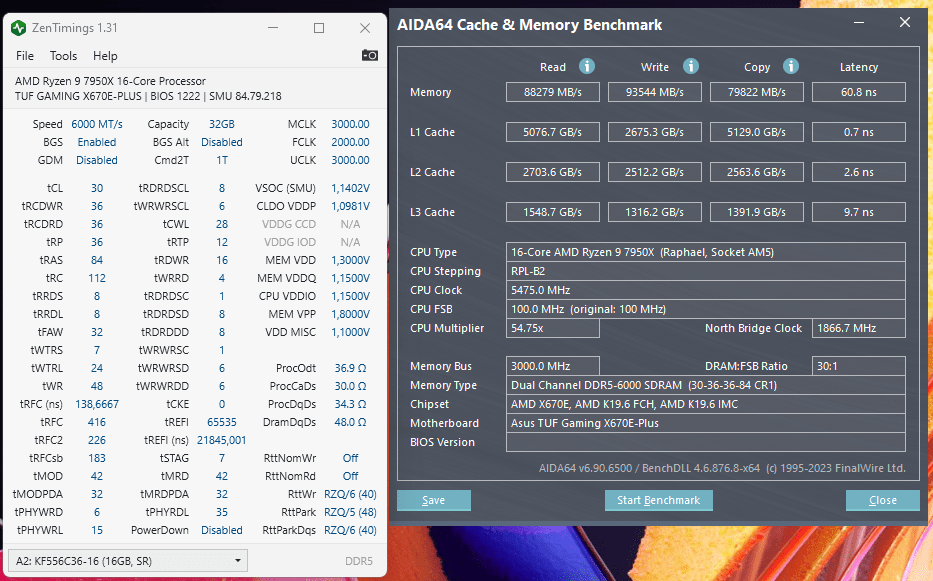Click the Speed value 6000 MT/s

coord(97,124)
